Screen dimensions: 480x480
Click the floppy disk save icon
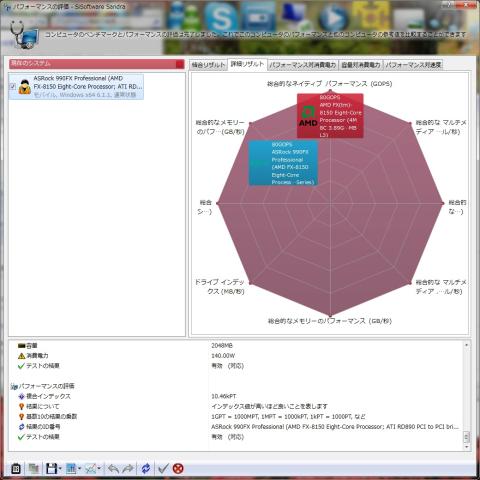tap(51, 469)
